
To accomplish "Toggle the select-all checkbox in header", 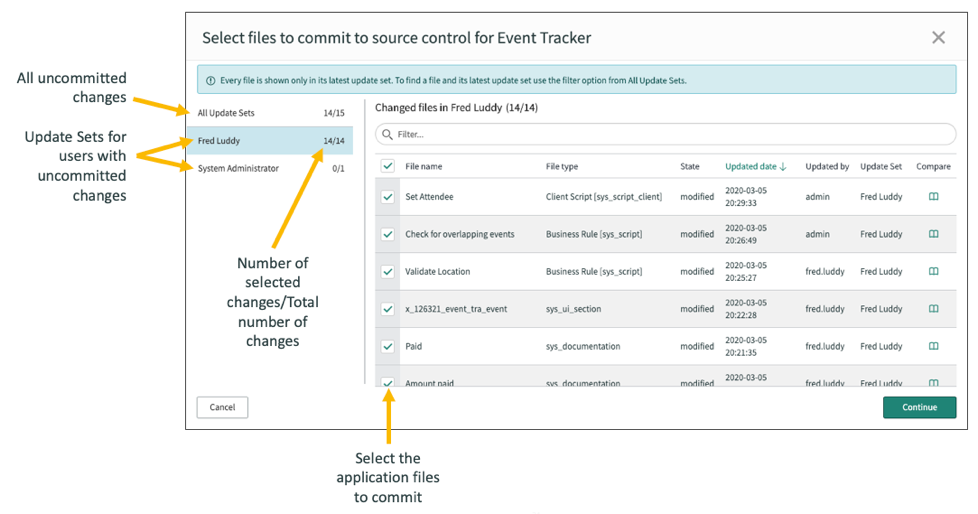I will point(387,166).
